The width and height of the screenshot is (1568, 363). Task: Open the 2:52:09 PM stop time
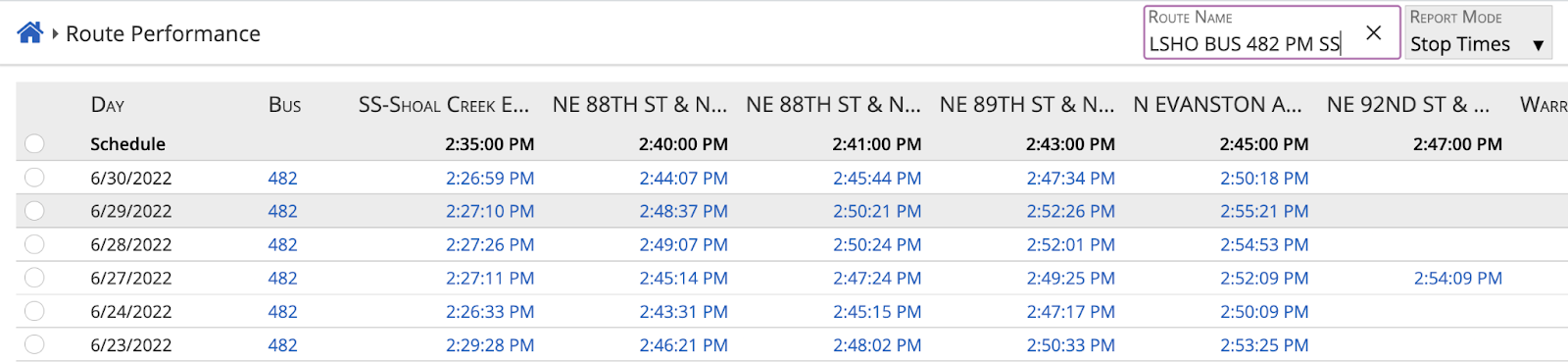click(1264, 279)
